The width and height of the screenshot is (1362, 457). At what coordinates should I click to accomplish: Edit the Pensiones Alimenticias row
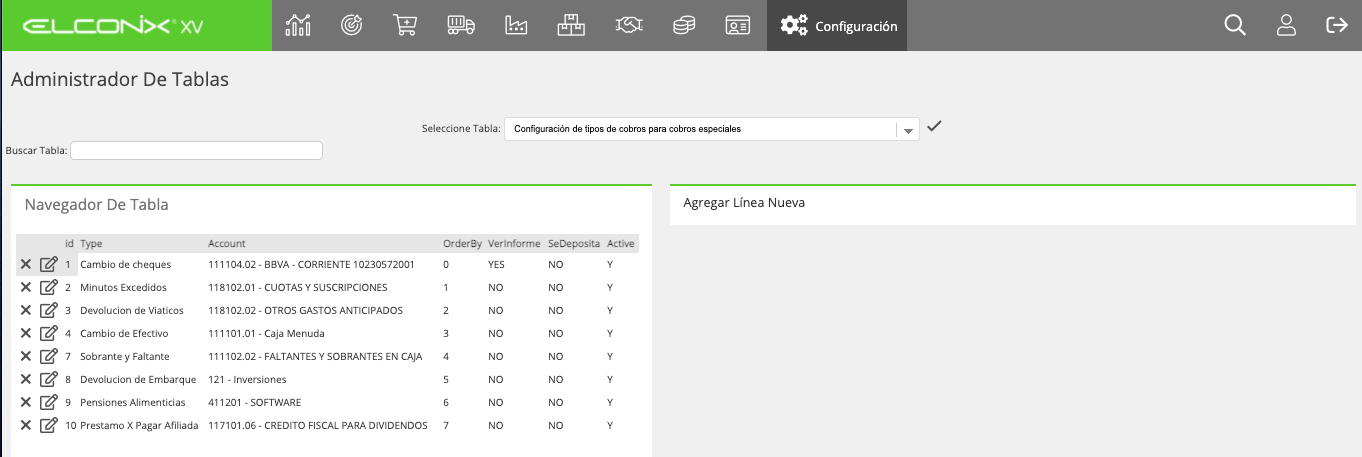[48, 402]
